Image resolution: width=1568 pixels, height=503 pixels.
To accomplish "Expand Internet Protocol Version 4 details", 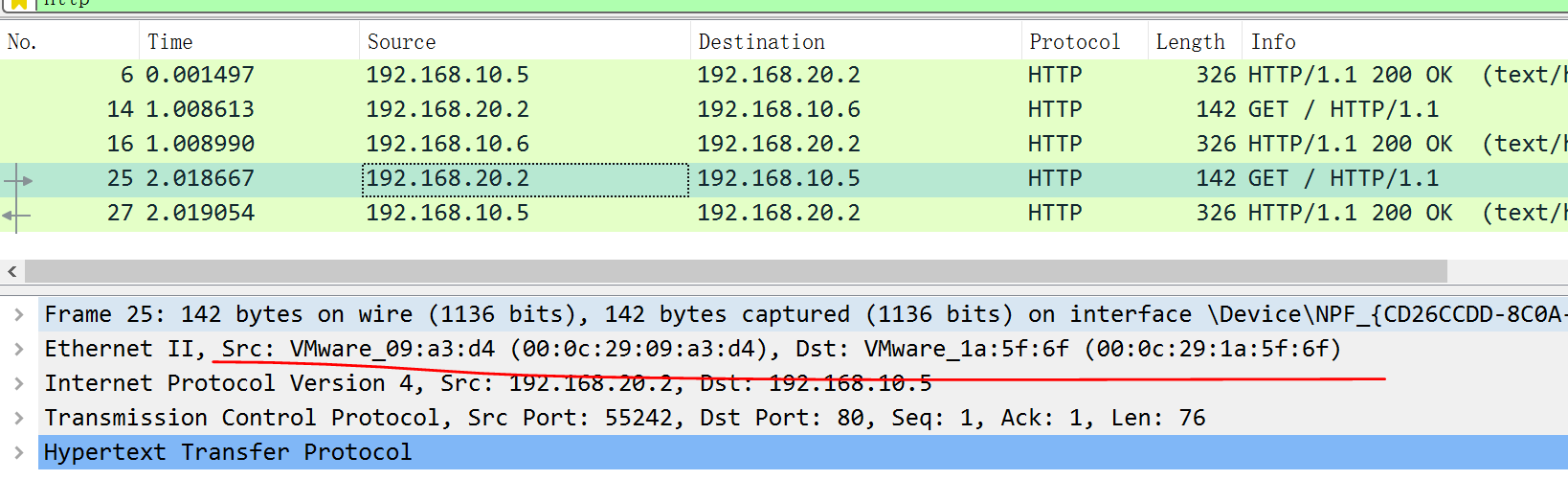I will [x=19, y=383].
